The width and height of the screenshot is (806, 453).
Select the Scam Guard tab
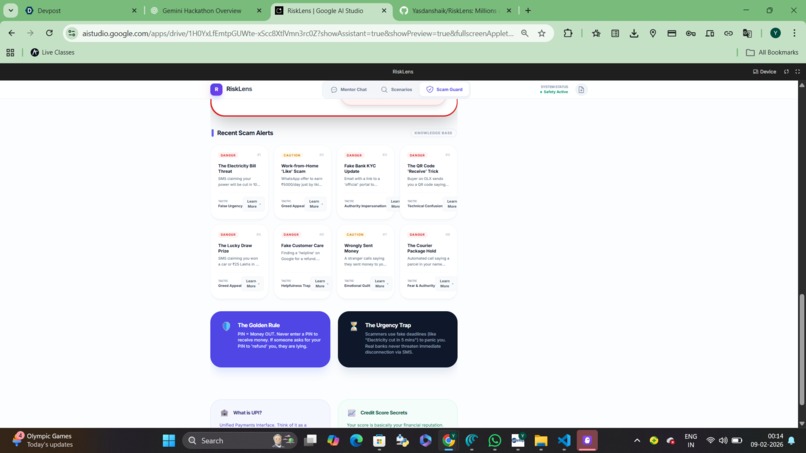coord(444,89)
